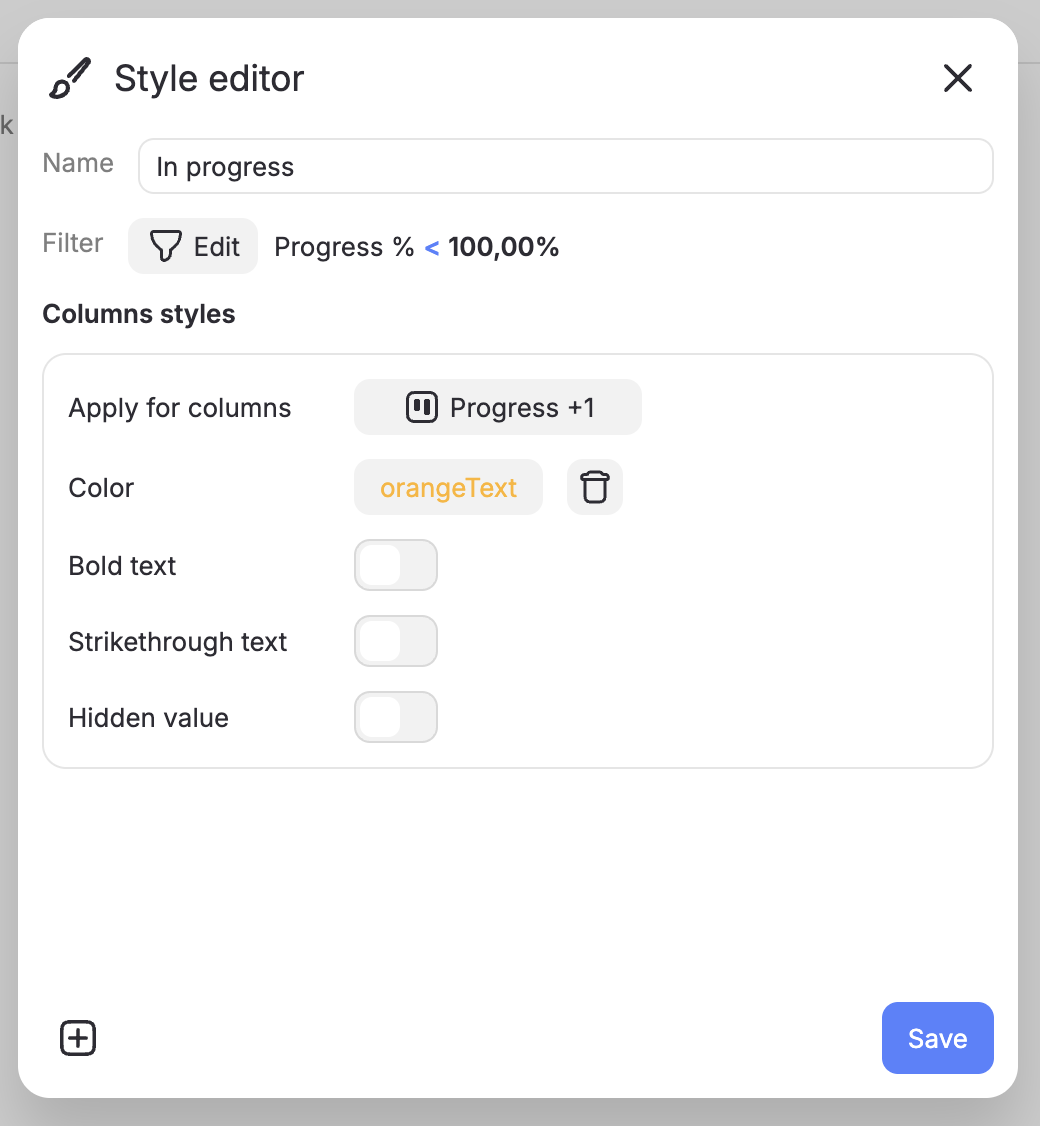Click the Progress column type icon
The width and height of the screenshot is (1040, 1126).
[422, 407]
